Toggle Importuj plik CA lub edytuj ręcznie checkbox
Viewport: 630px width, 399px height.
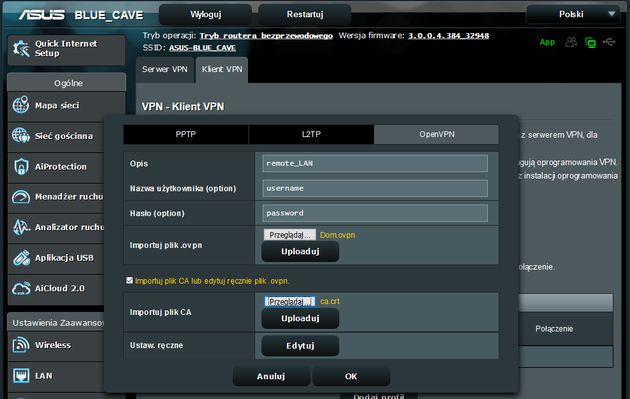[x=129, y=280]
